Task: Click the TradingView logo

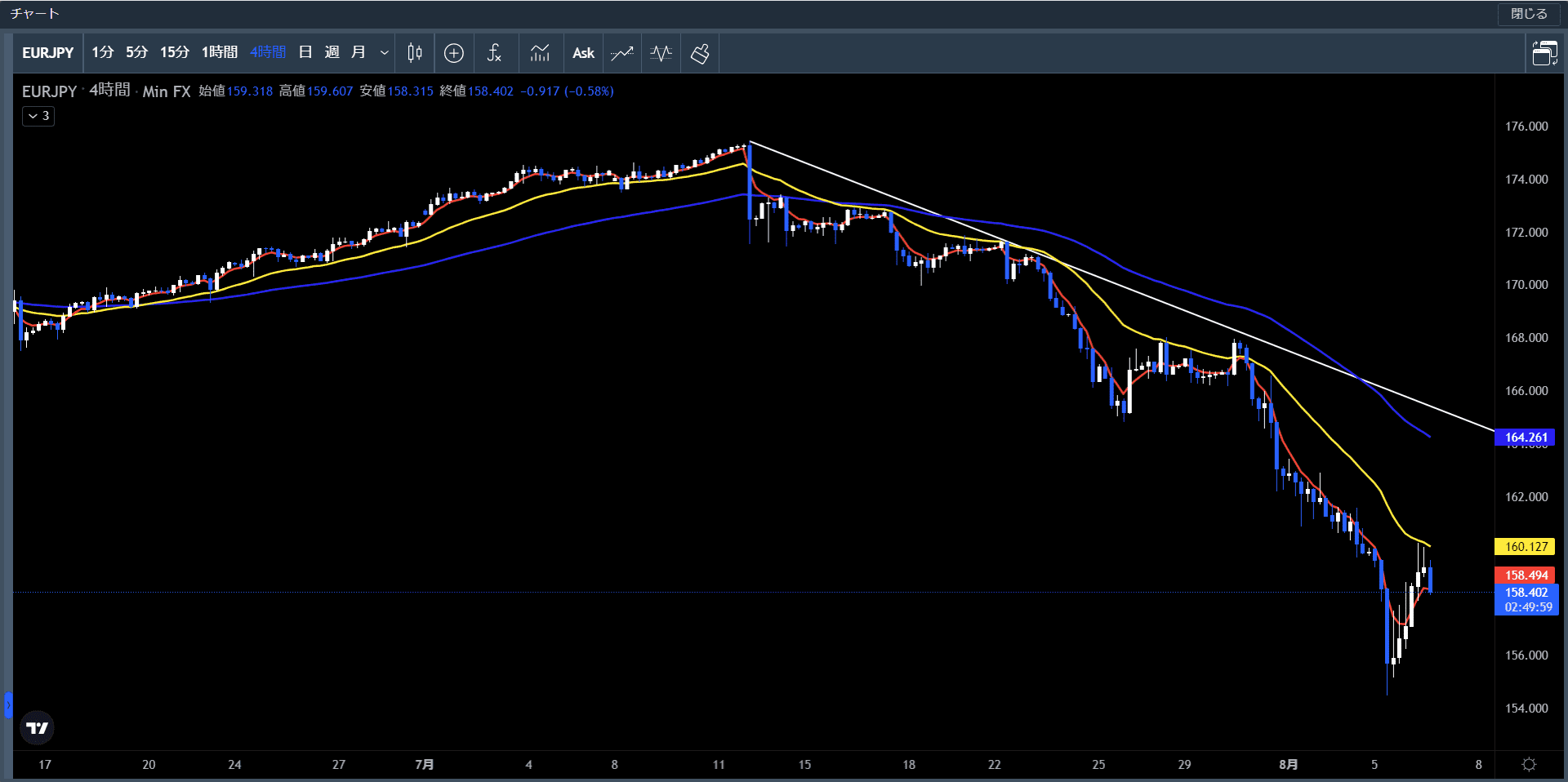Action: (x=37, y=727)
